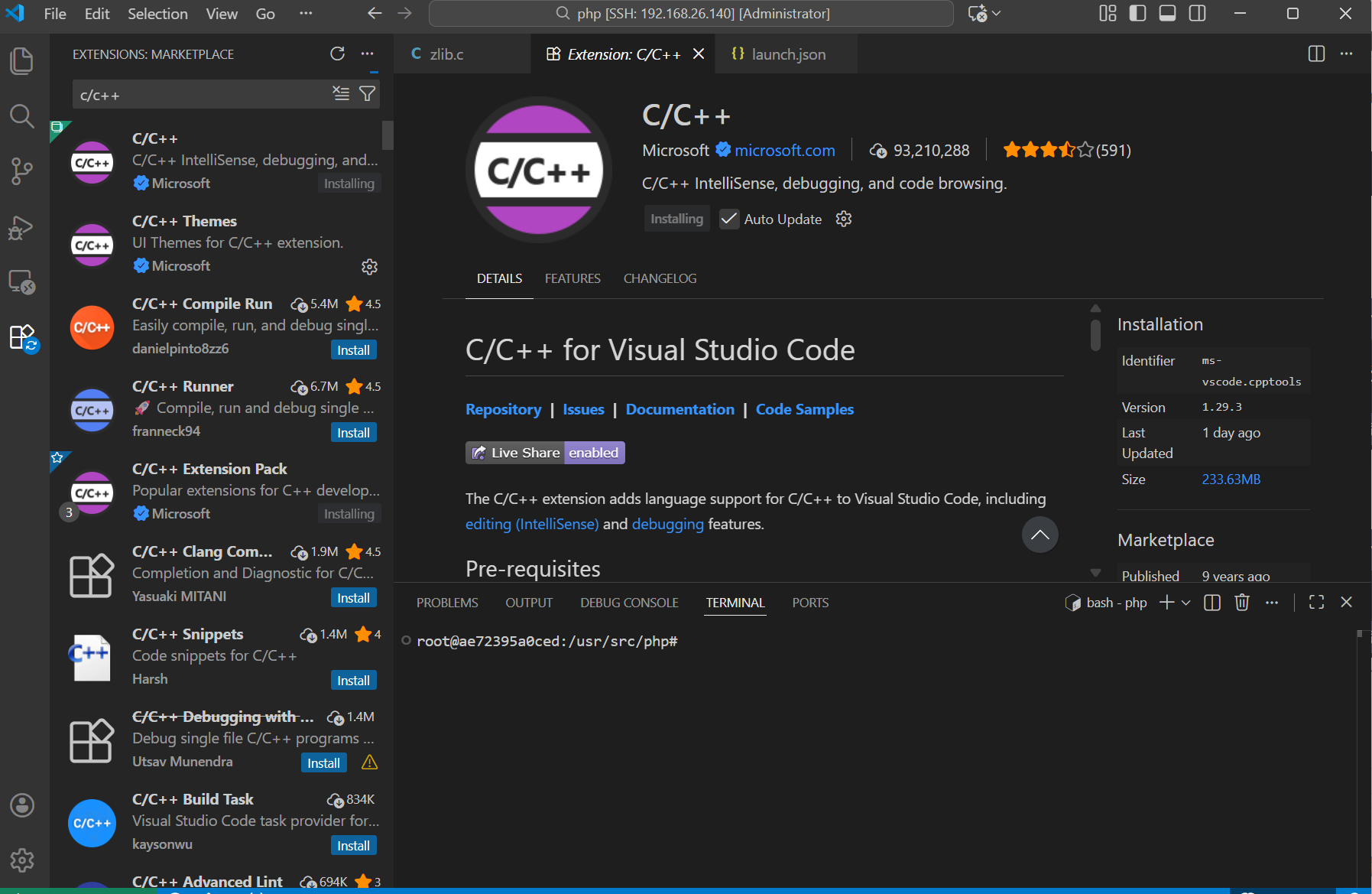Open the editing (IntelliSense) link
The height and width of the screenshot is (894, 1372).
pyautogui.click(x=532, y=524)
